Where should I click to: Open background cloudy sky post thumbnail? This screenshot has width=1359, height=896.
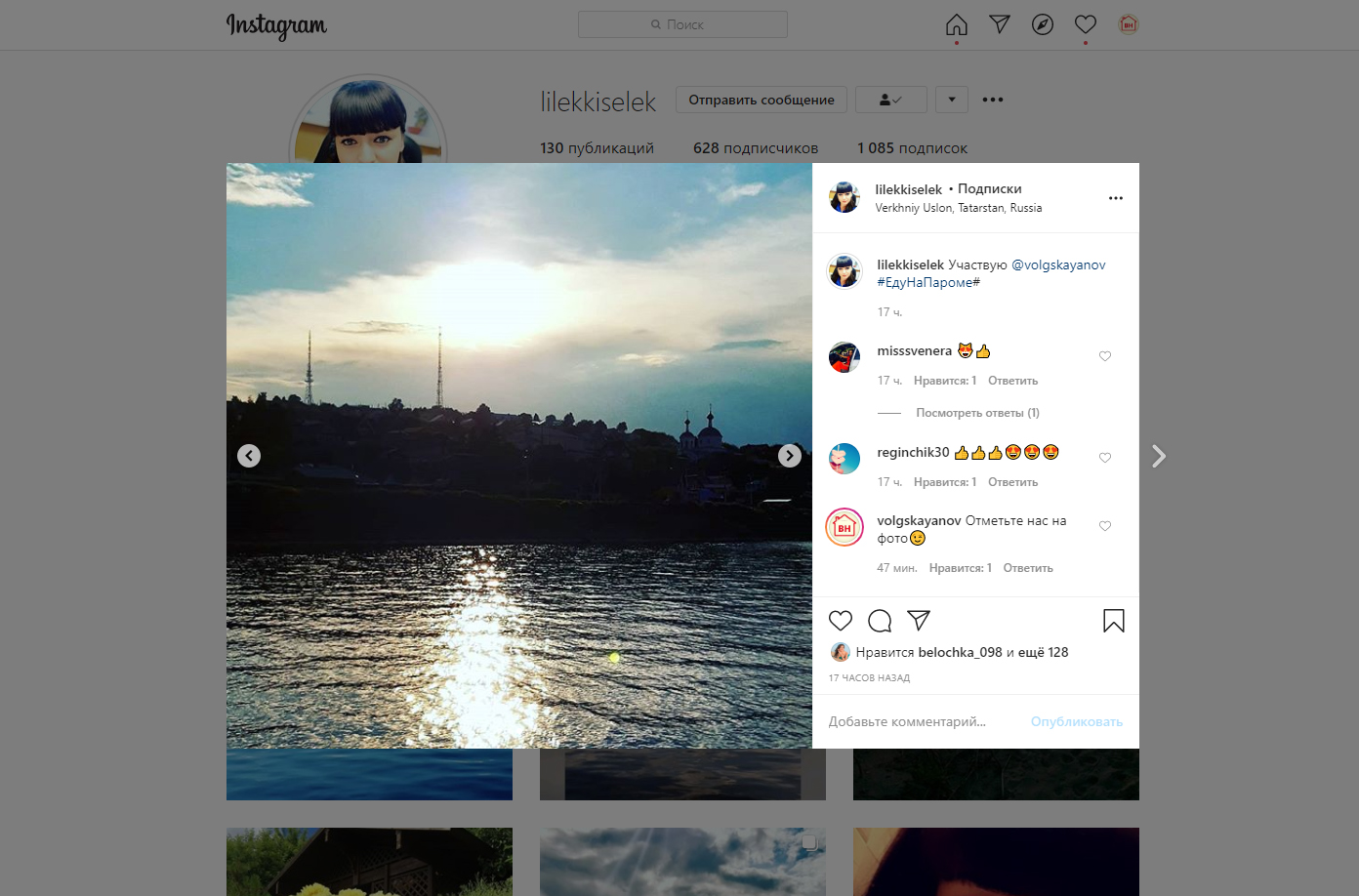(x=682, y=862)
